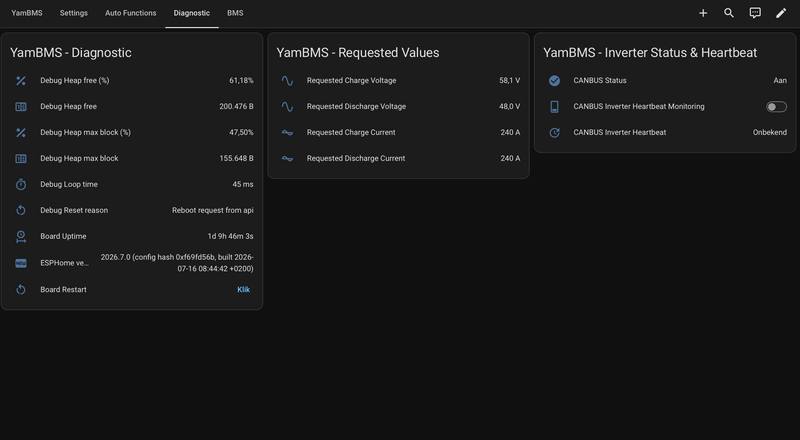Switch to the Settings tab
This screenshot has width=800, height=440.
73,13
